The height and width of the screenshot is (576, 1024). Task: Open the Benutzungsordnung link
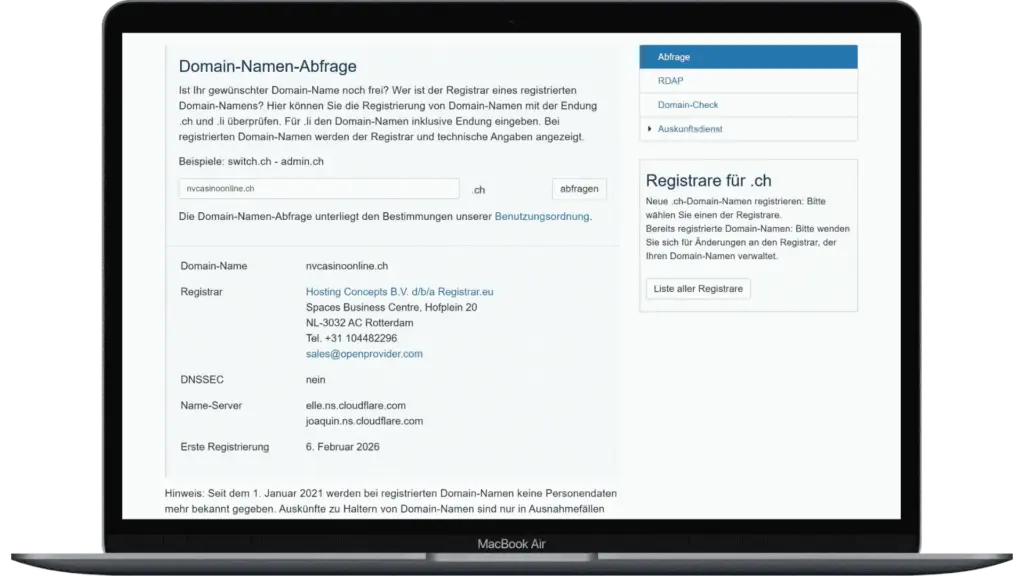[541, 216]
